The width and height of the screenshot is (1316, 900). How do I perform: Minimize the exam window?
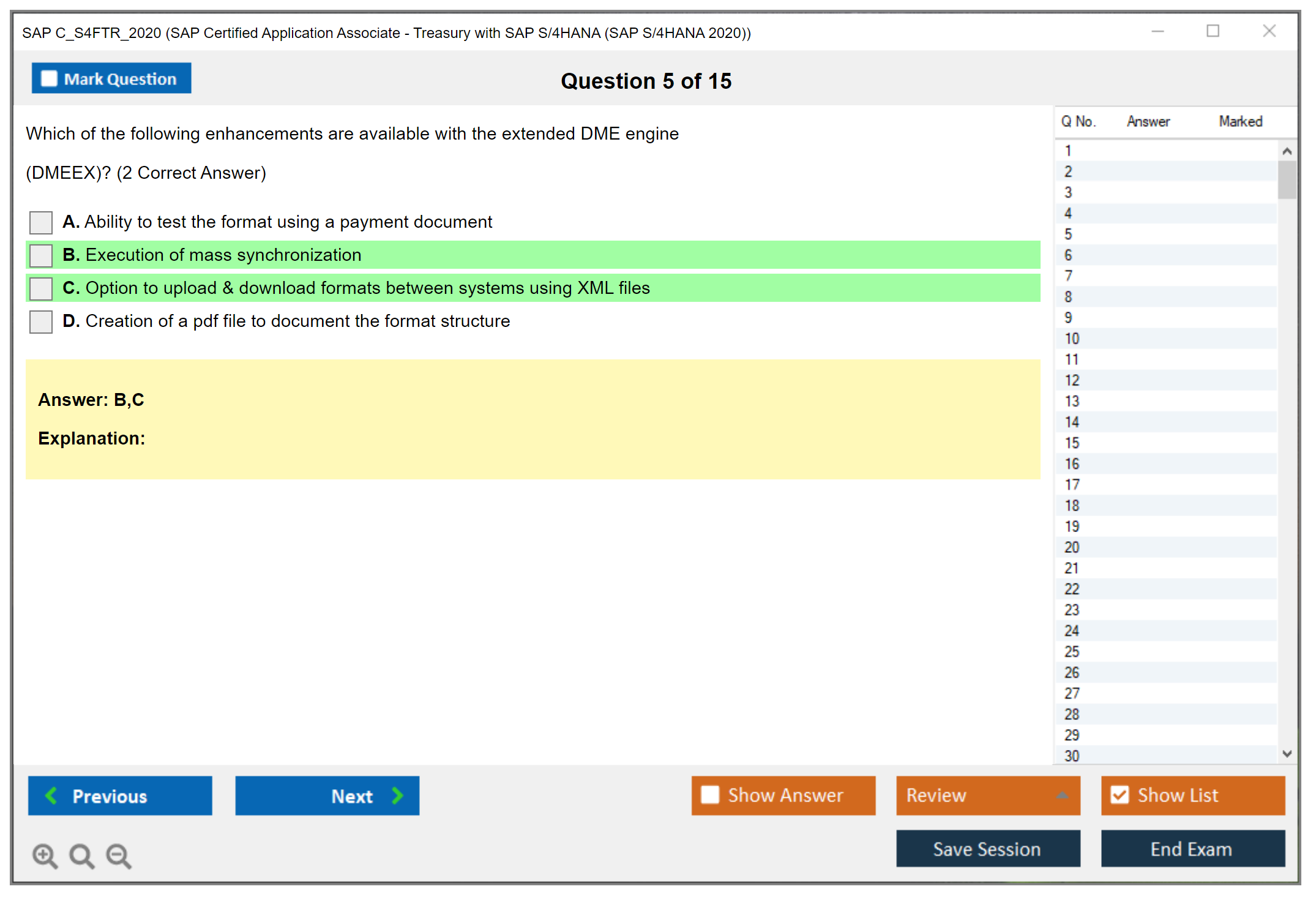(1157, 31)
